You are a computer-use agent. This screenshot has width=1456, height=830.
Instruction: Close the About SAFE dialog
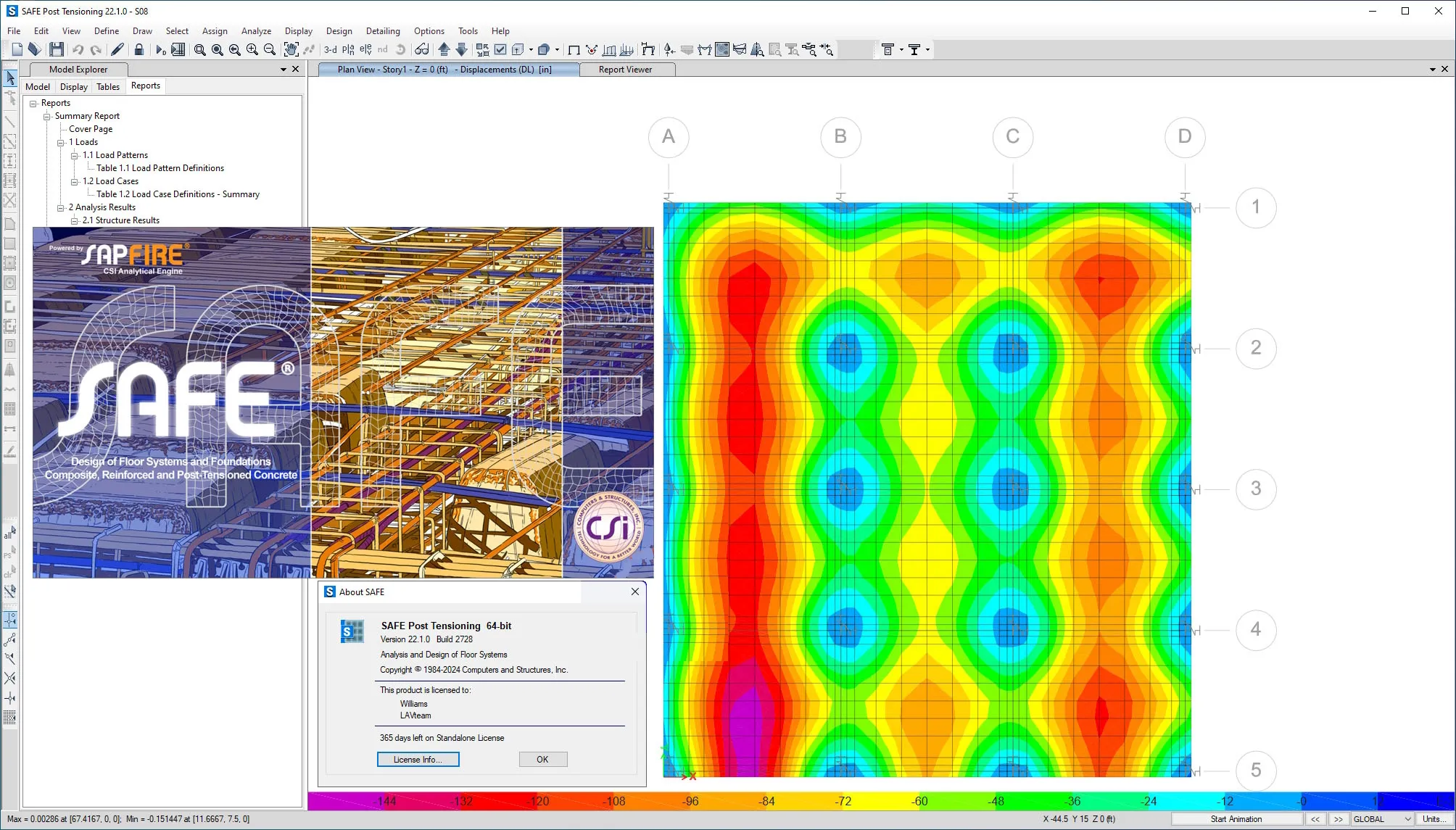click(635, 592)
